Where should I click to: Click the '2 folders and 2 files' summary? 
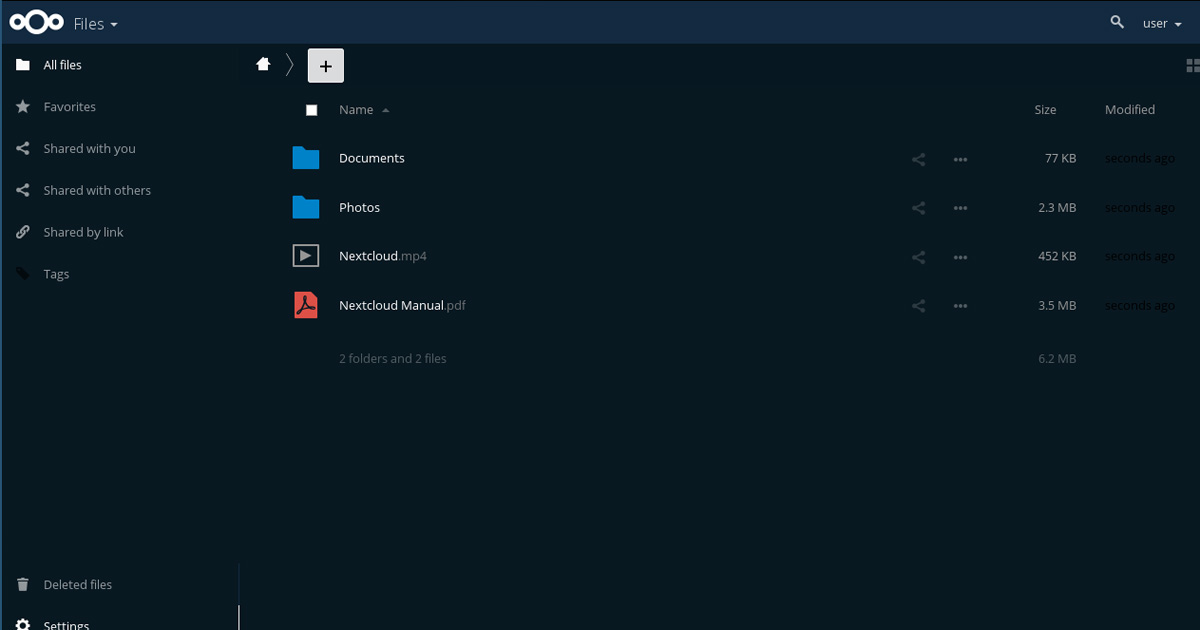(393, 358)
